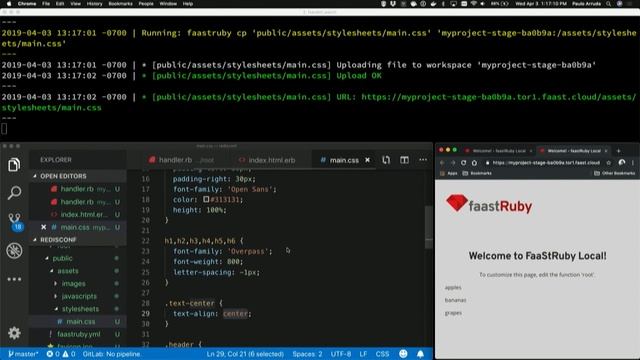Click the Upload OK line in the terminal

[359, 76]
